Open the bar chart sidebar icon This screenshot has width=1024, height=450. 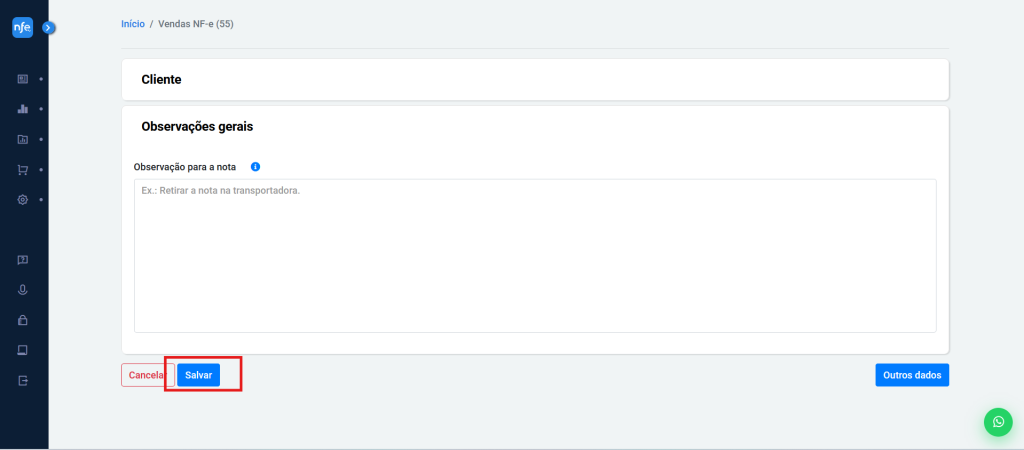22,108
